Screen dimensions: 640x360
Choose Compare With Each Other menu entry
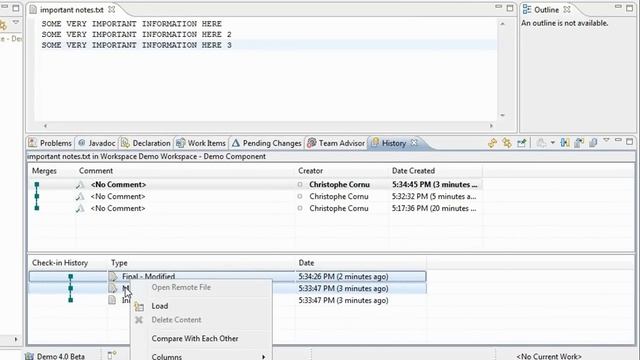(195, 338)
